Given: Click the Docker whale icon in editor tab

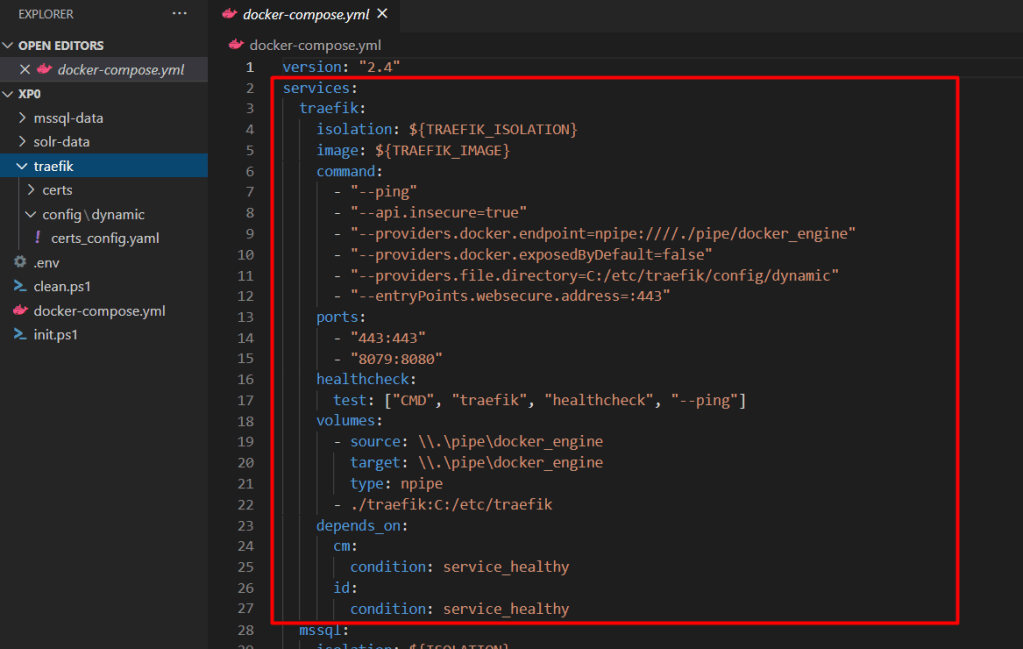Looking at the screenshot, I should pos(230,14).
